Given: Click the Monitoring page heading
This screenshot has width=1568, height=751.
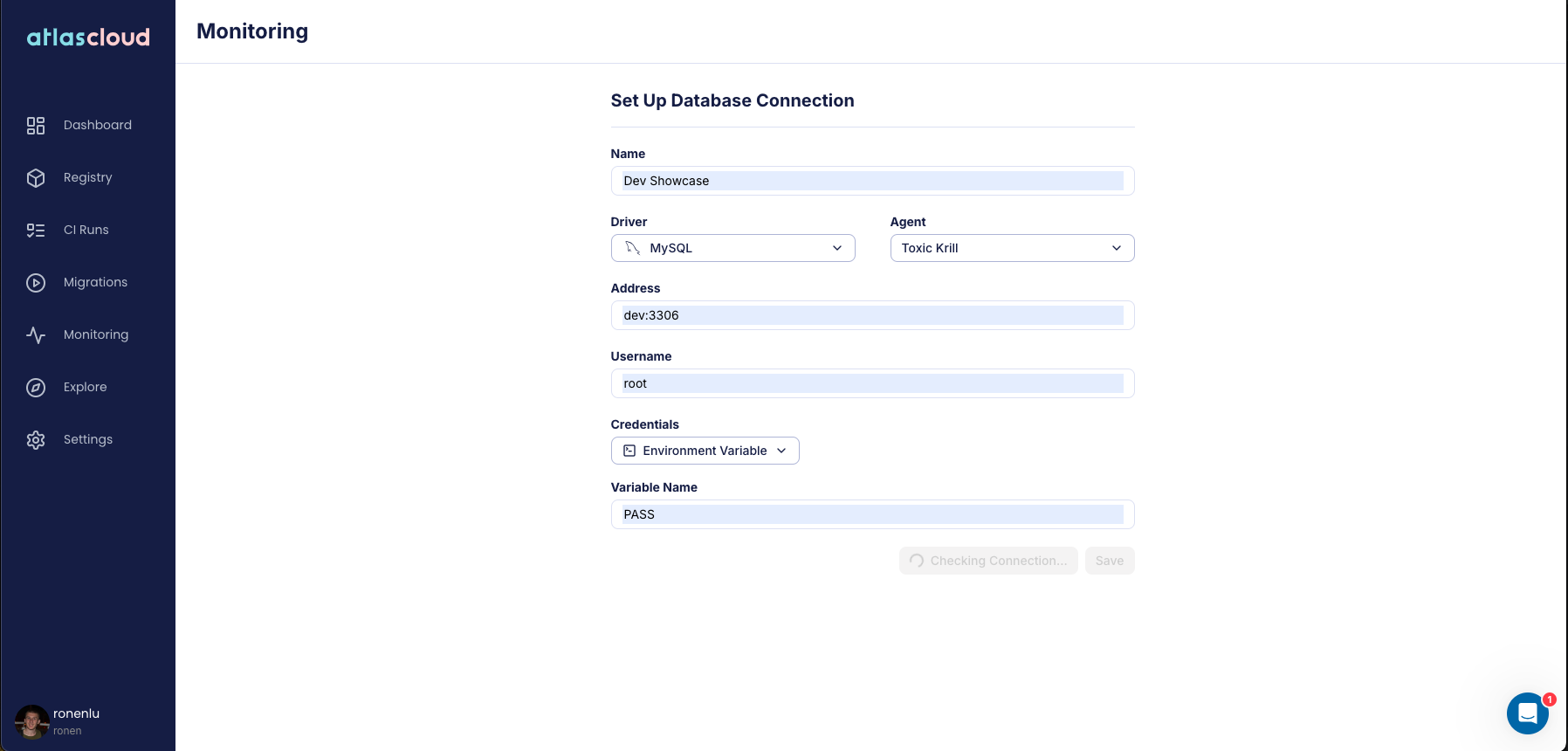Looking at the screenshot, I should [252, 31].
